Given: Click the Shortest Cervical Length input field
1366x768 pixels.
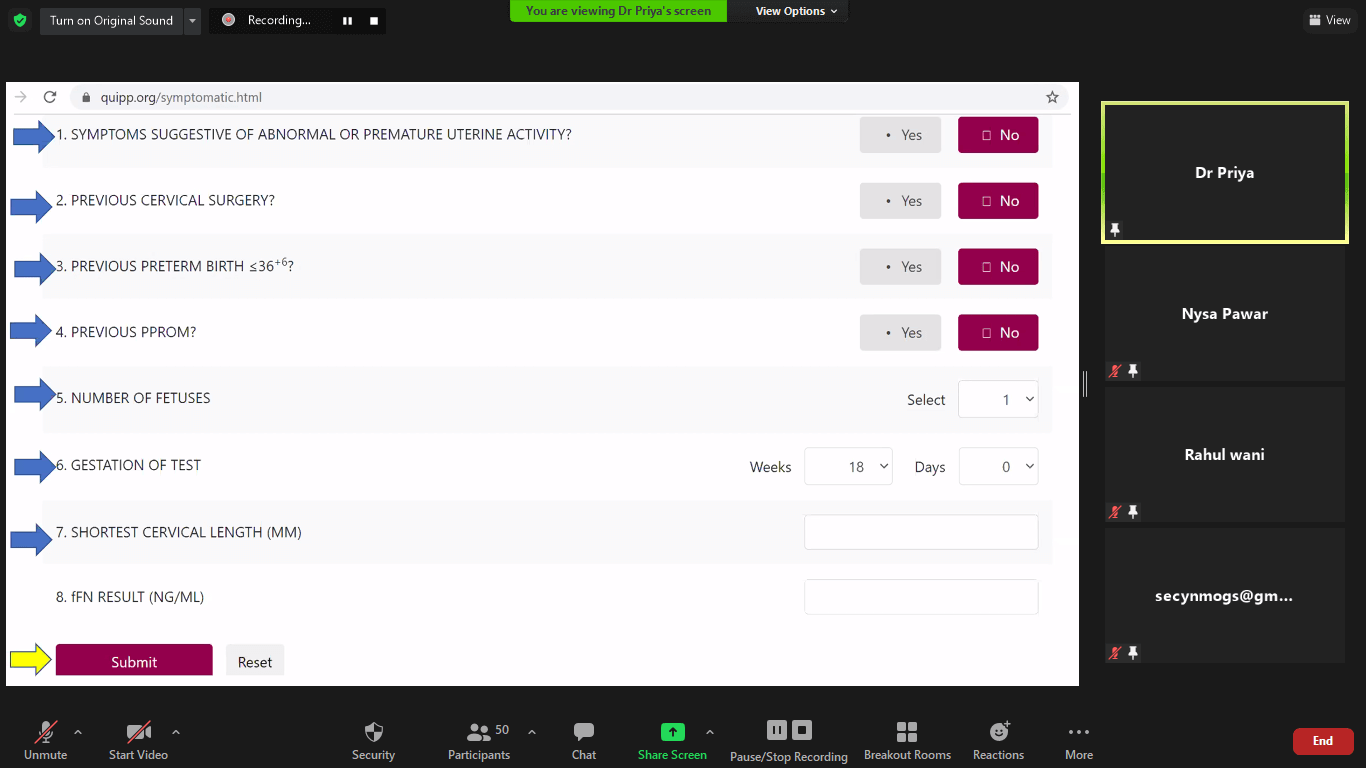Looking at the screenshot, I should click(921, 532).
